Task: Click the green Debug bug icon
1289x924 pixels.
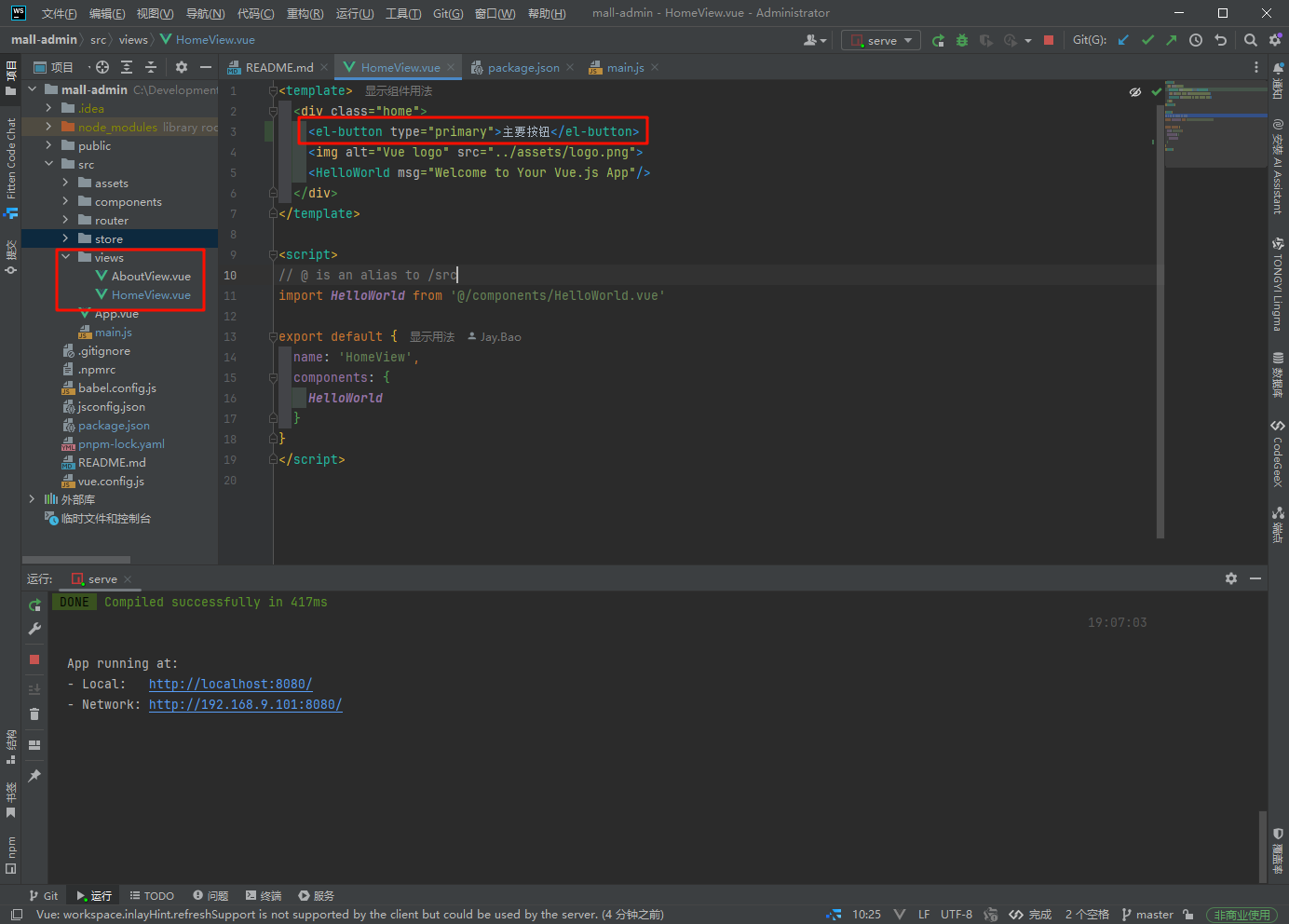Action: (x=962, y=40)
